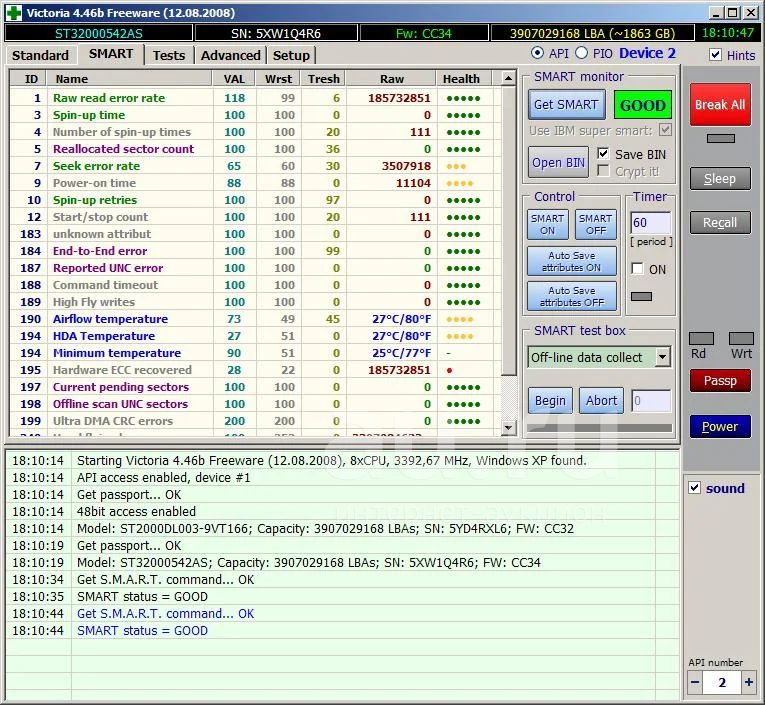Click the Device 2 label

[647, 53]
